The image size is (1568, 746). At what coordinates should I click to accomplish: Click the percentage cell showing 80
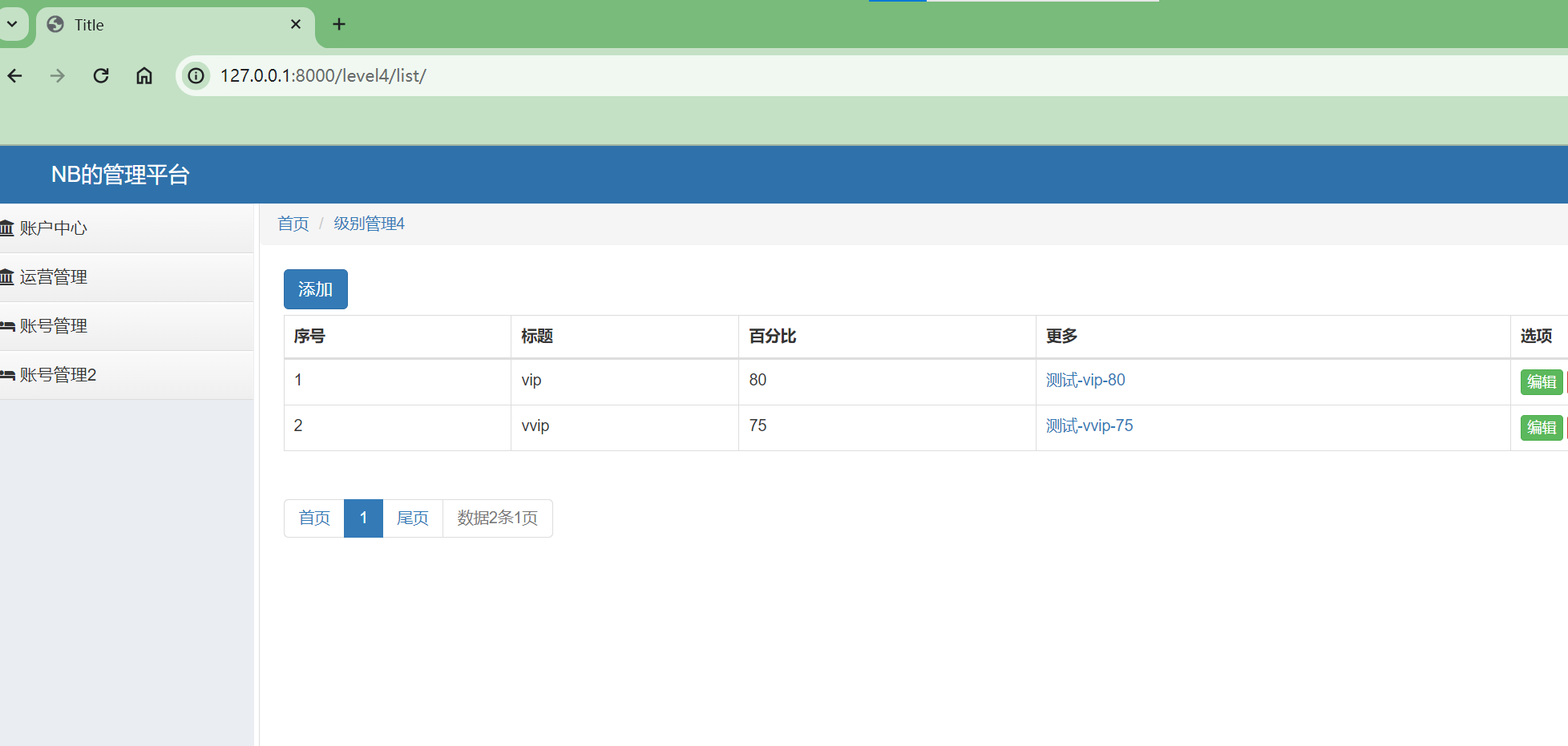[x=887, y=382]
